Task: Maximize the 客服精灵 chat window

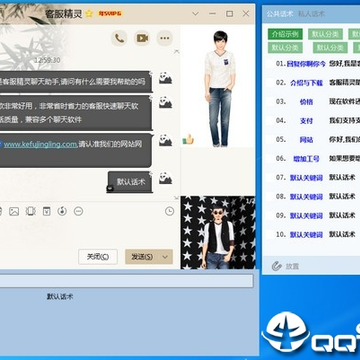Action: 229,14
